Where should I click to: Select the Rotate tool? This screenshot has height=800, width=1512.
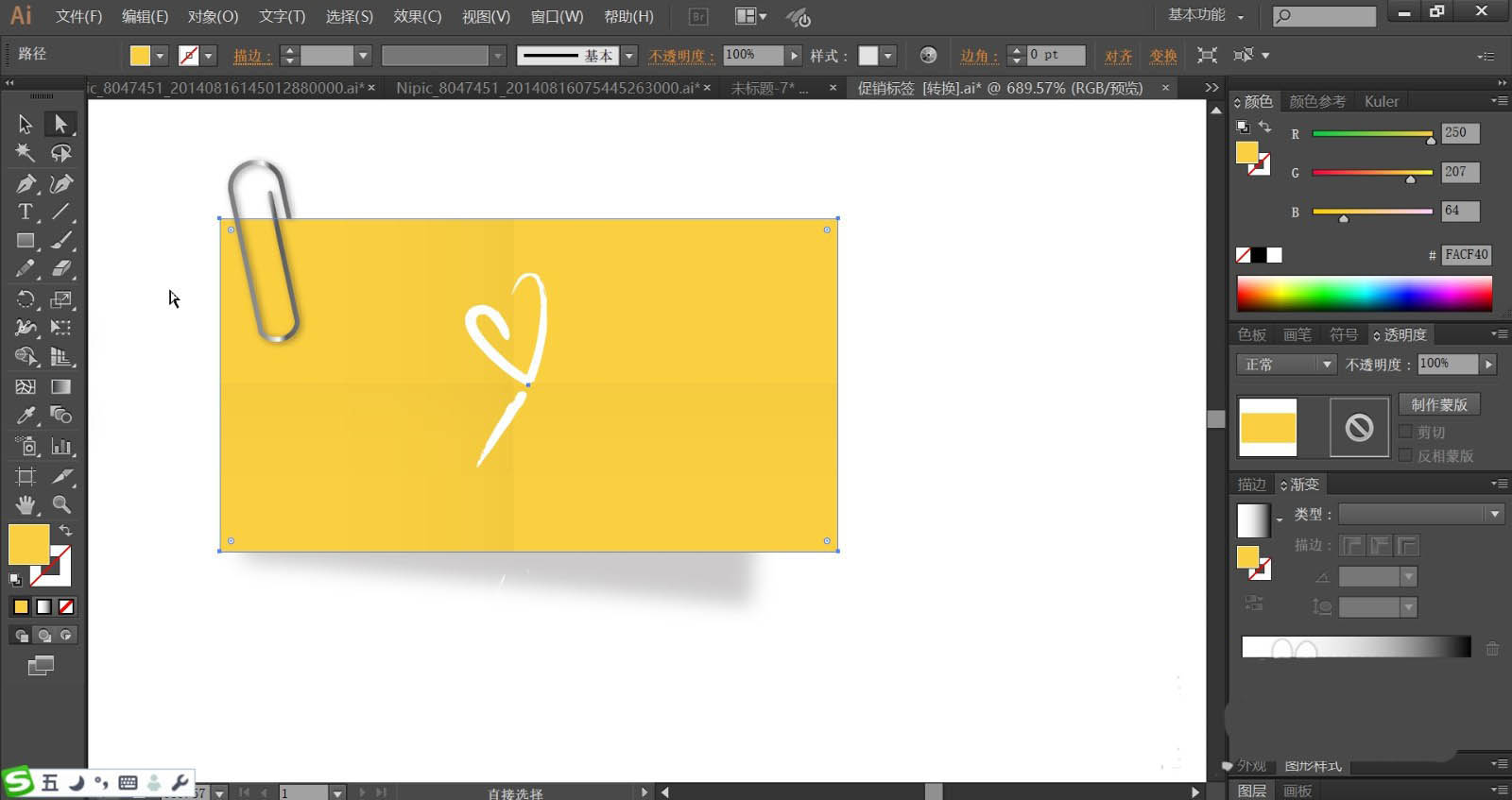tap(26, 299)
